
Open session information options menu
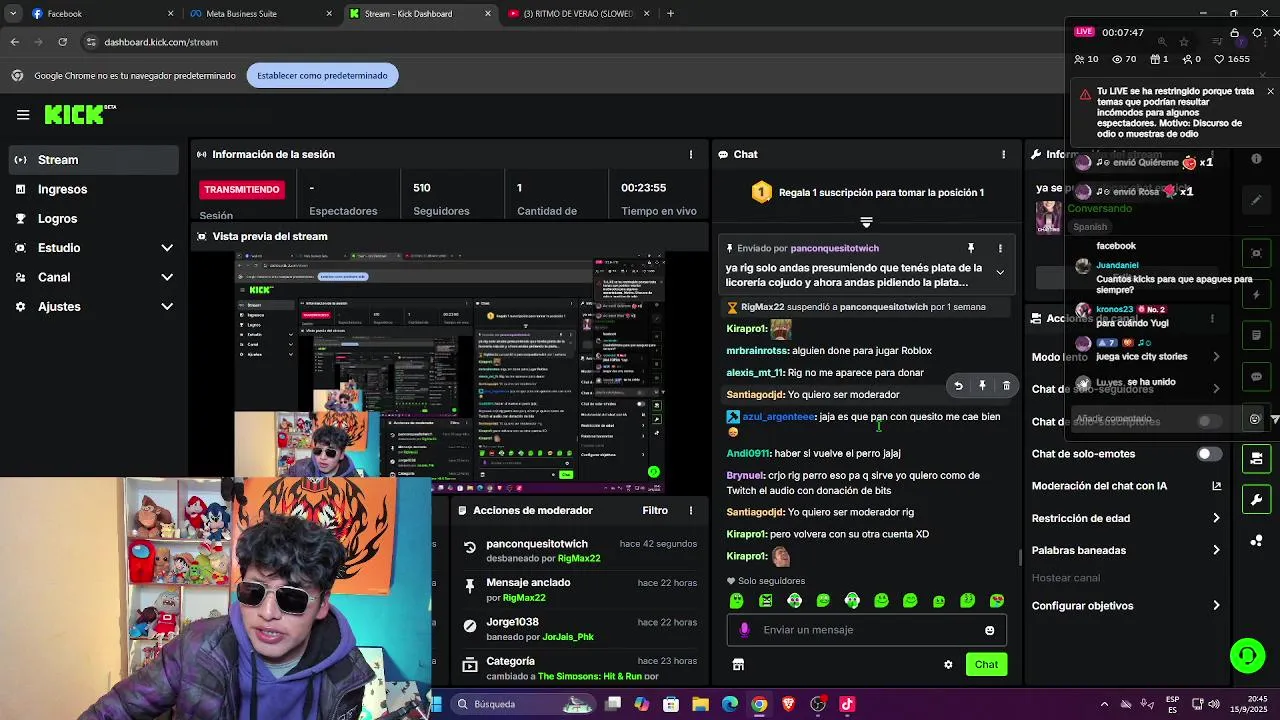click(x=690, y=154)
